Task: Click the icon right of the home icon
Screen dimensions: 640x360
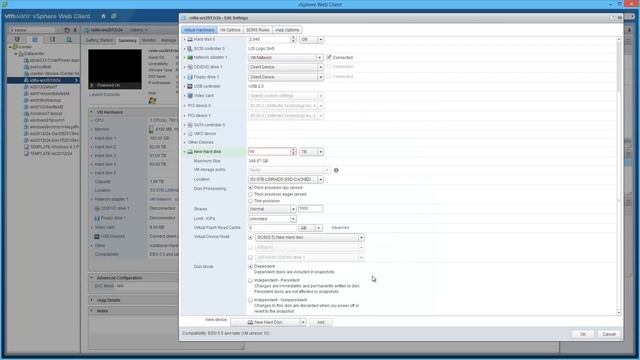Action: pos(114,16)
